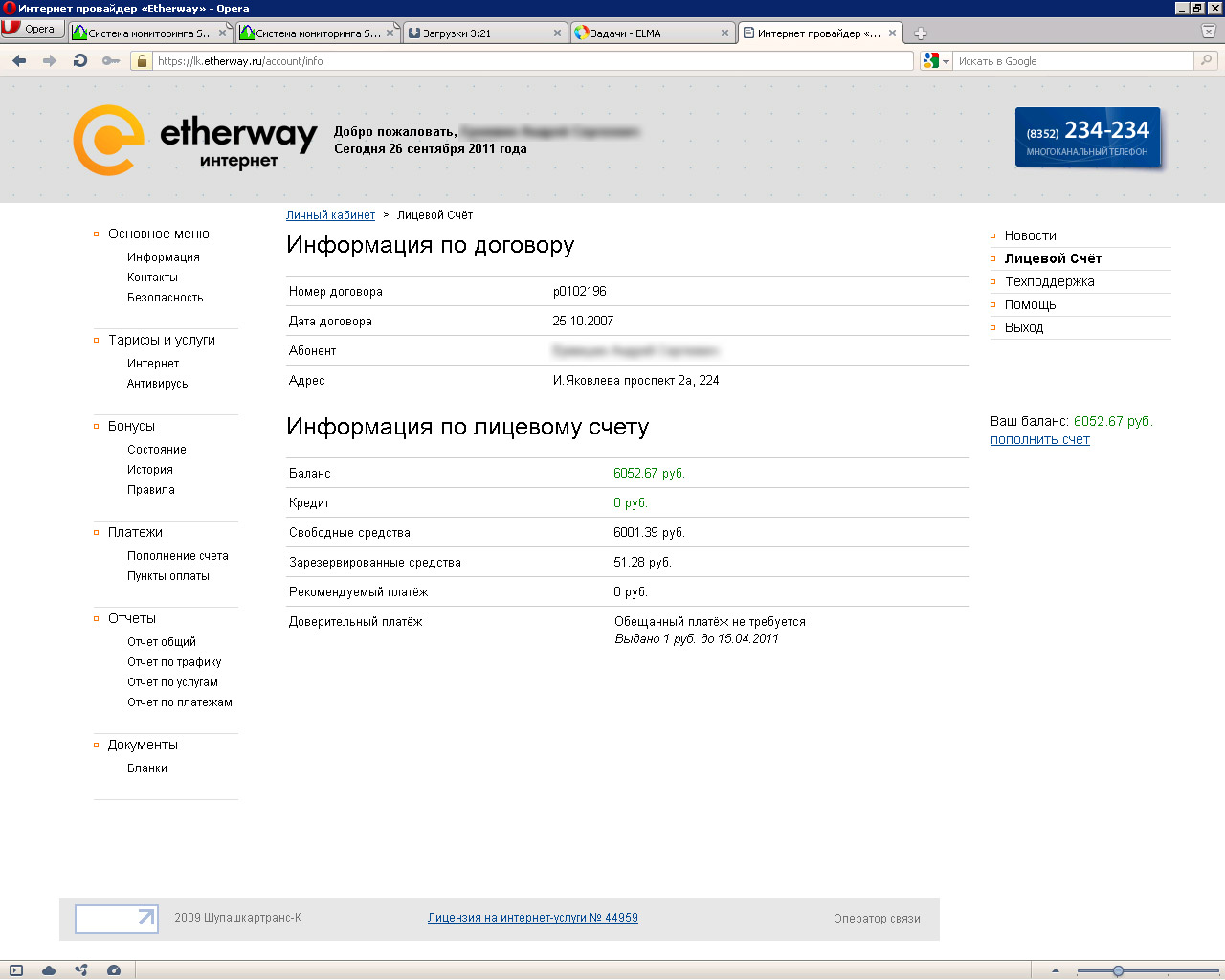Open Новости in the right menu
The height and width of the screenshot is (980, 1225).
pyautogui.click(x=1031, y=235)
